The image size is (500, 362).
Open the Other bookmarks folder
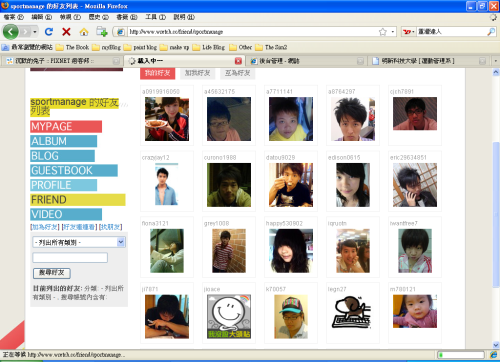pyautogui.click(x=241, y=47)
